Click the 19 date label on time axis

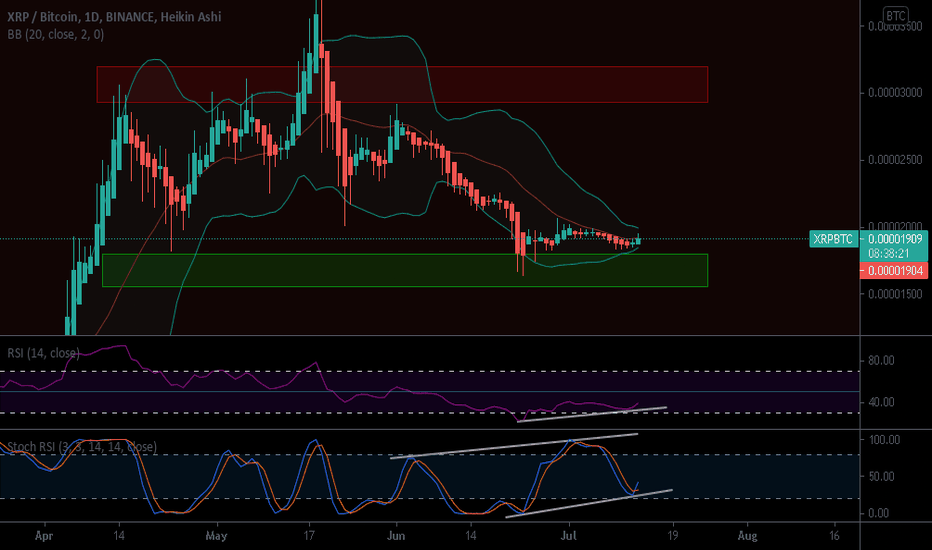(x=672, y=536)
